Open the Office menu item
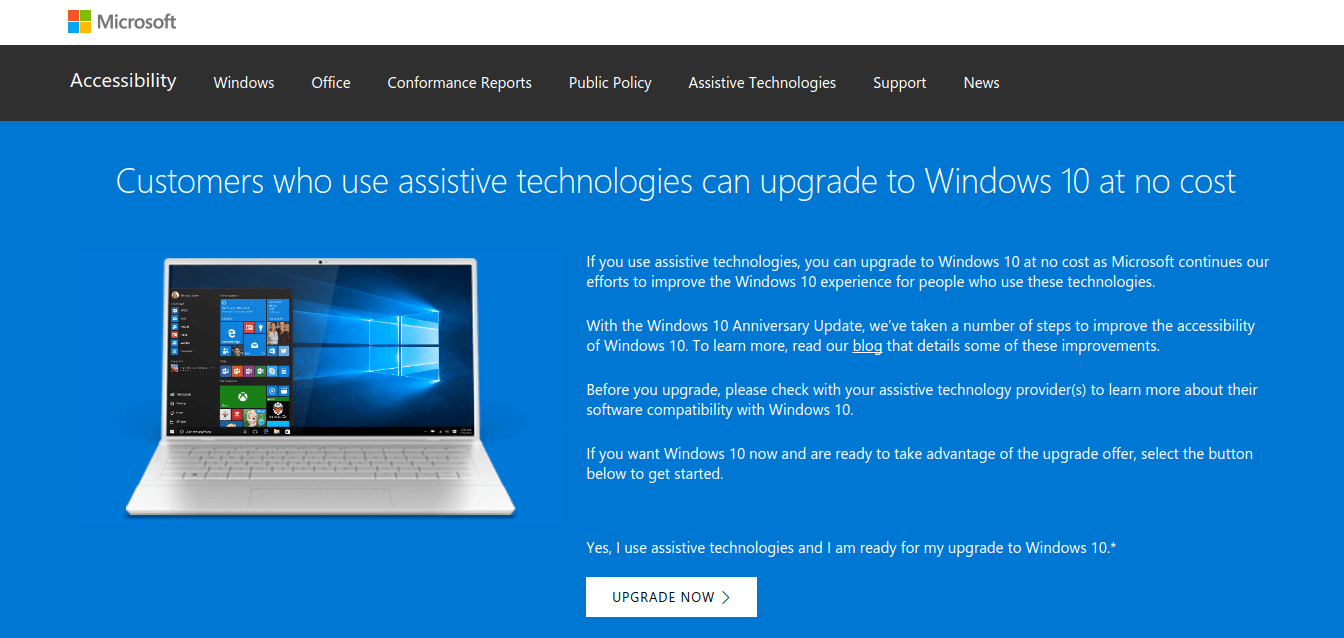This screenshot has width=1344, height=638. click(x=331, y=83)
